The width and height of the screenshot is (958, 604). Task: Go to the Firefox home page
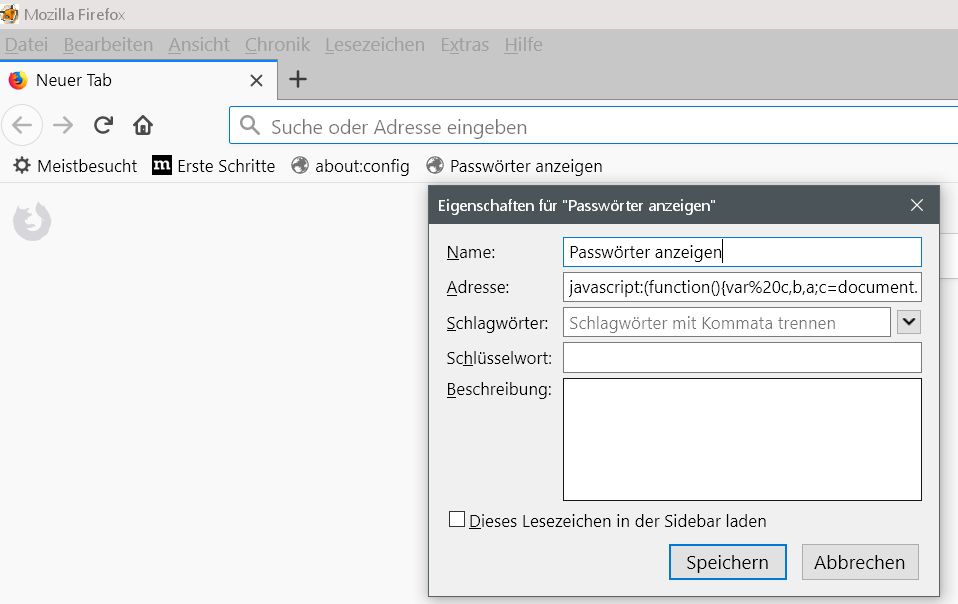pyautogui.click(x=143, y=125)
